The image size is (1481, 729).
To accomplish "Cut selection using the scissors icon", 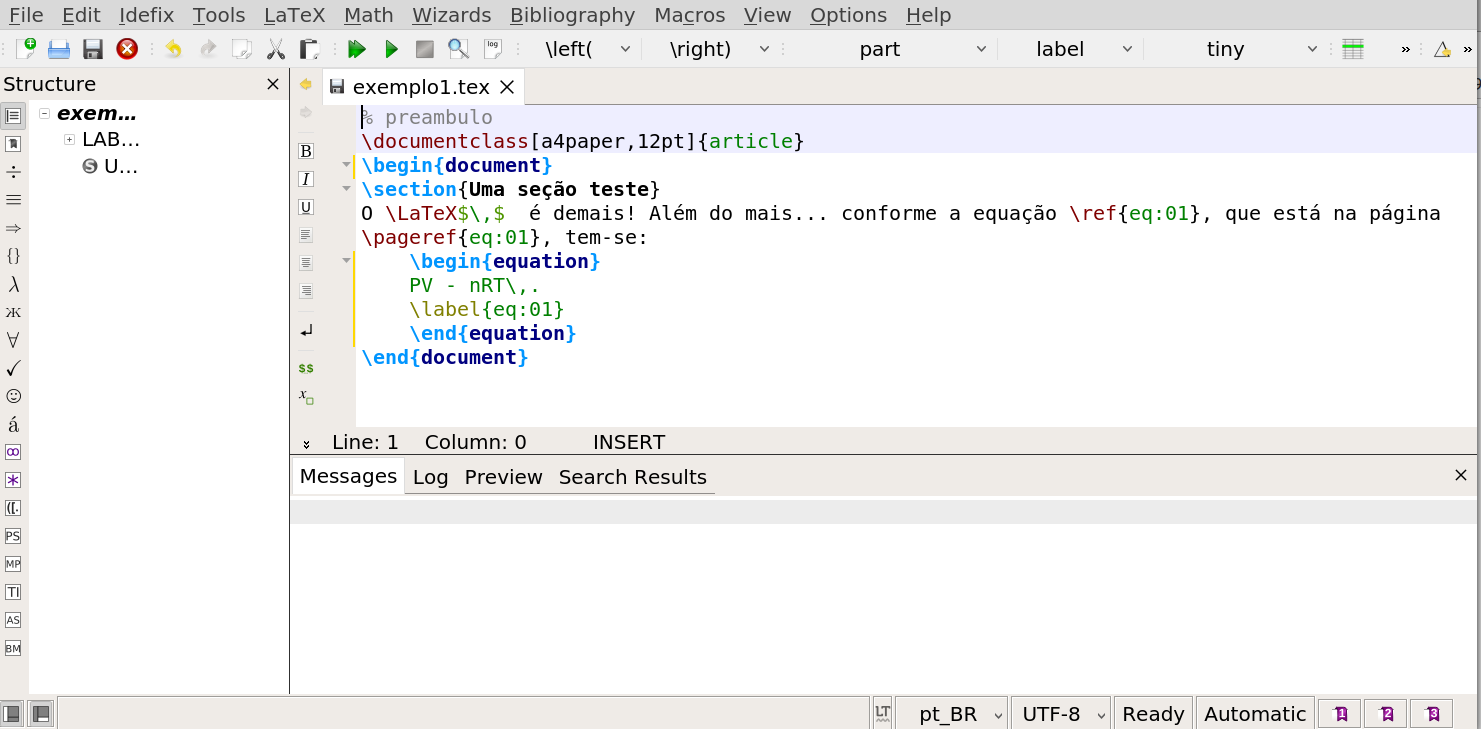I will tap(276, 48).
